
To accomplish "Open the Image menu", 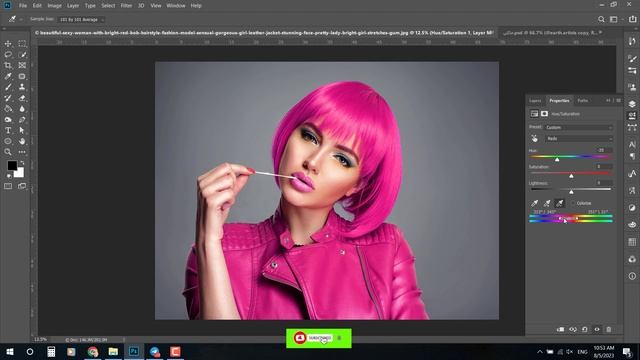I will (54, 6).
